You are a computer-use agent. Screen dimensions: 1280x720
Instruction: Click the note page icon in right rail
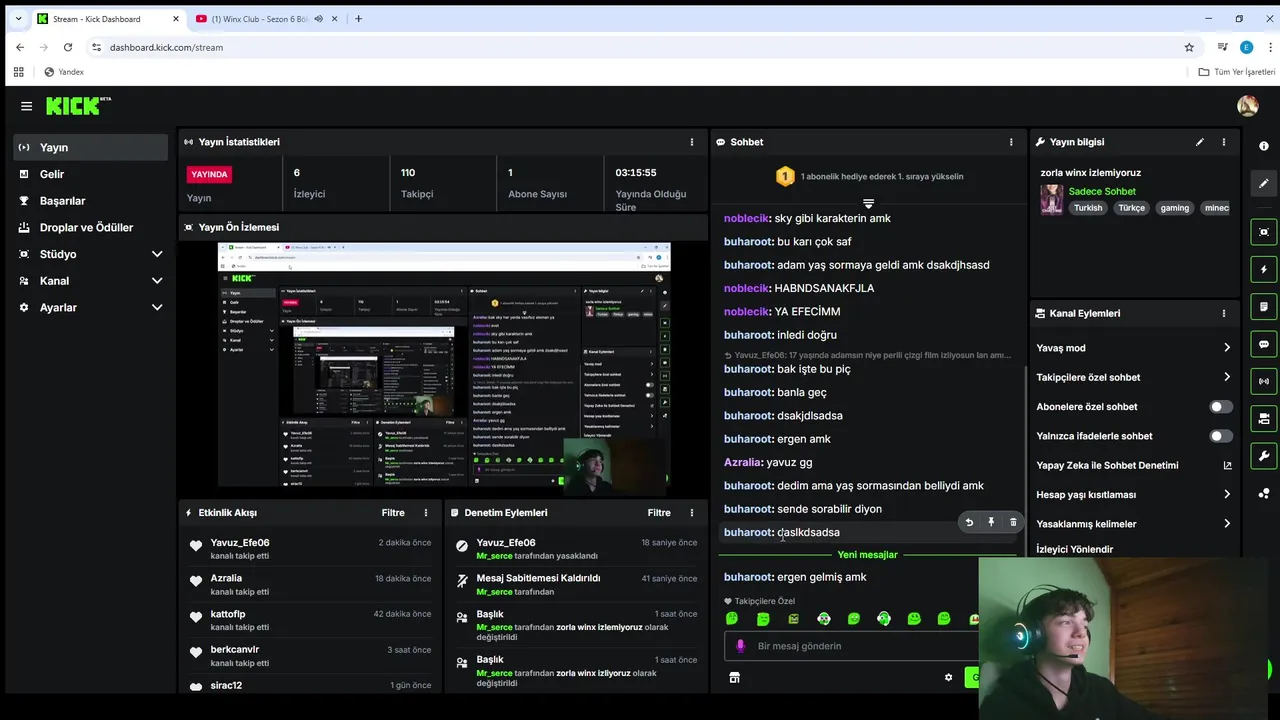(1264, 307)
